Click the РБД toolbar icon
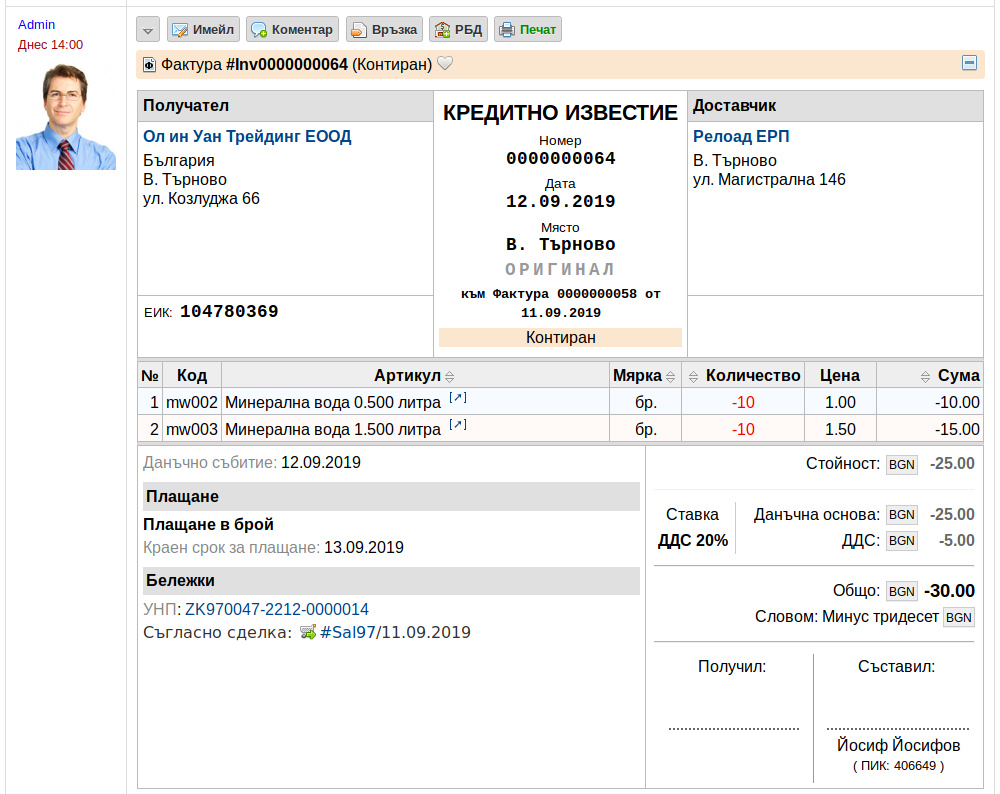Image resolution: width=1000 pixels, height=794 pixels. coord(442,30)
